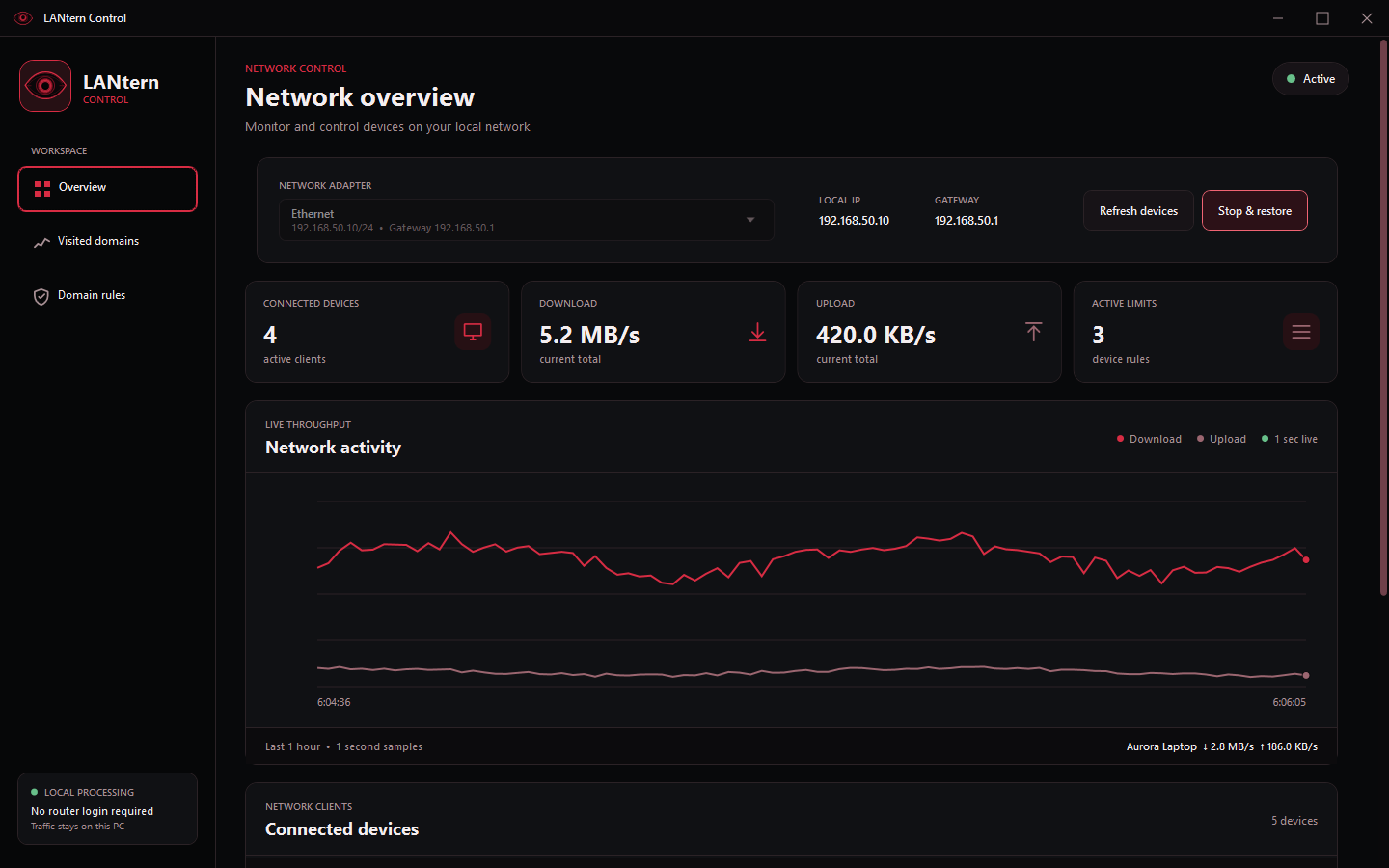Screen dimensions: 1389x868
Task: Open the Ethernet network adapter dropdown
Action: click(527, 220)
